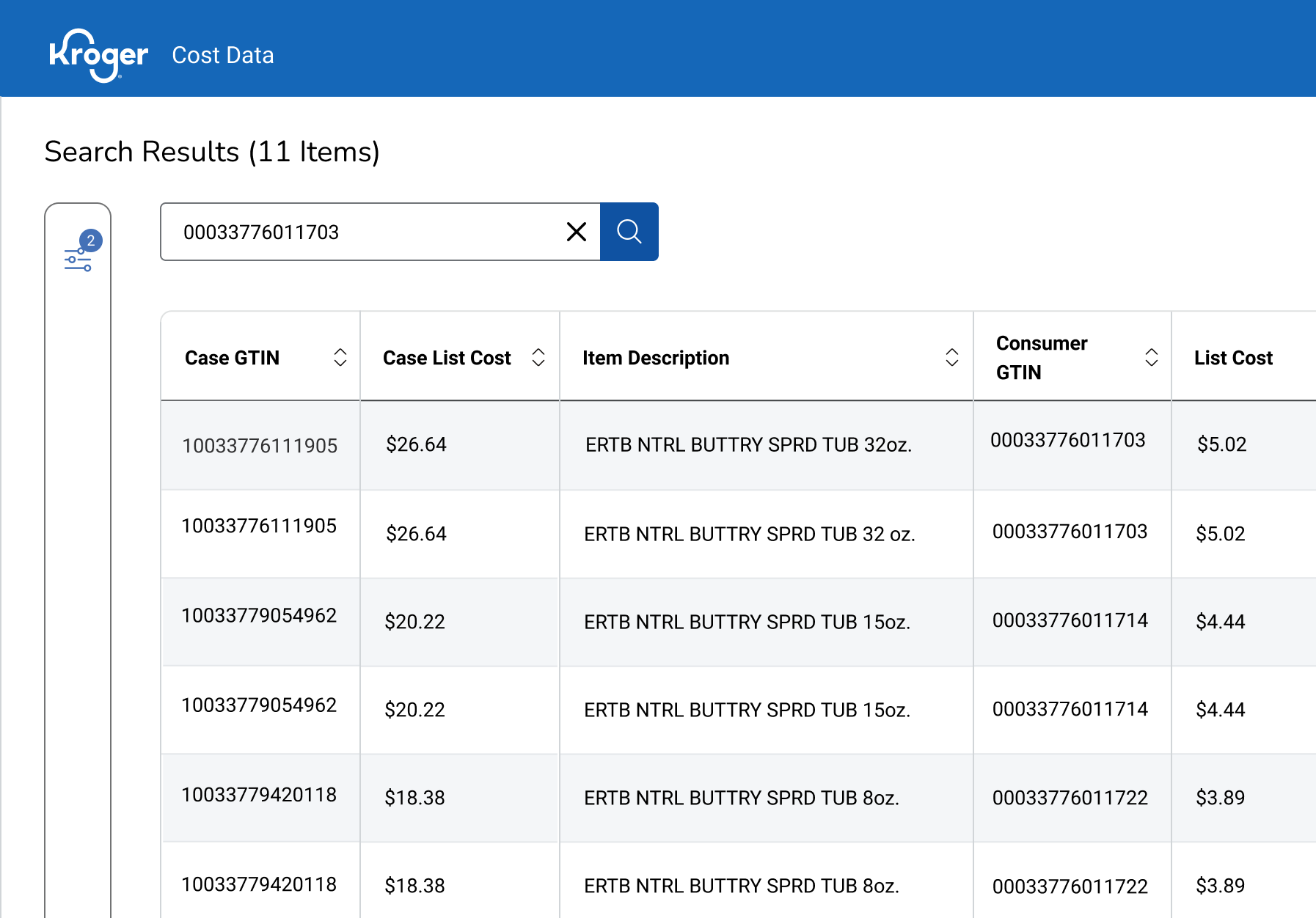Image resolution: width=1316 pixels, height=918 pixels.
Task: Click Consumer GTIN 00033776011703 second row
Action: [1070, 532]
